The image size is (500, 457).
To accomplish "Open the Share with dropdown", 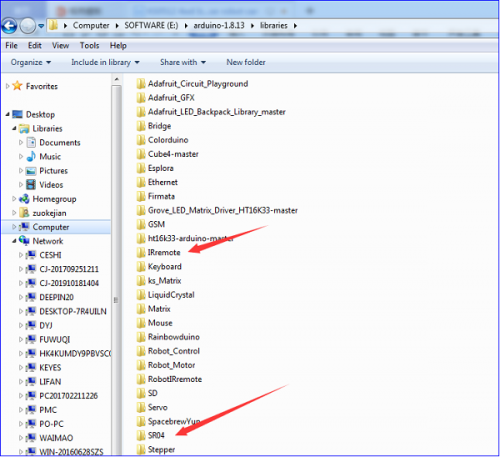I will pyautogui.click(x=183, y=62).
